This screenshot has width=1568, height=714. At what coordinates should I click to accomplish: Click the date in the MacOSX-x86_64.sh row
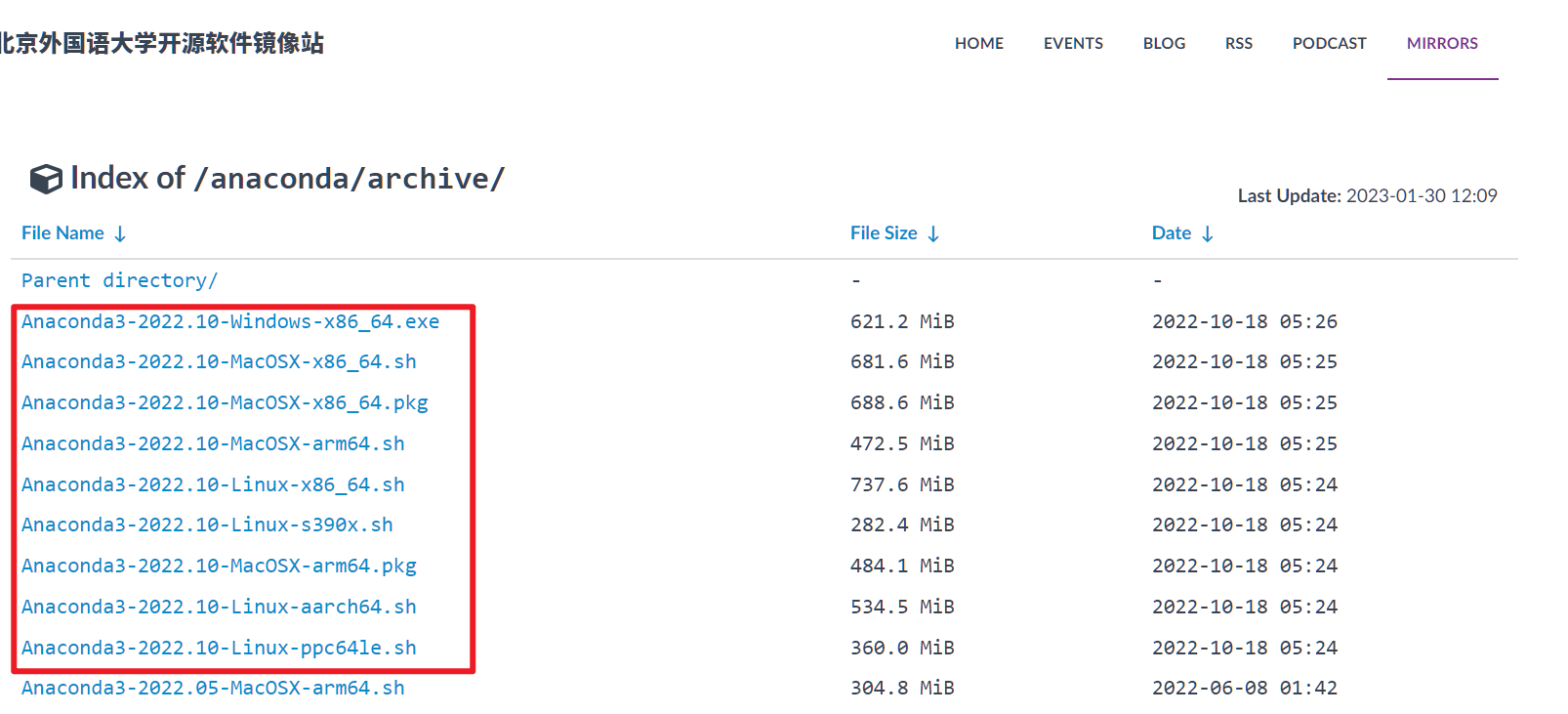(x=1245, y=361)
